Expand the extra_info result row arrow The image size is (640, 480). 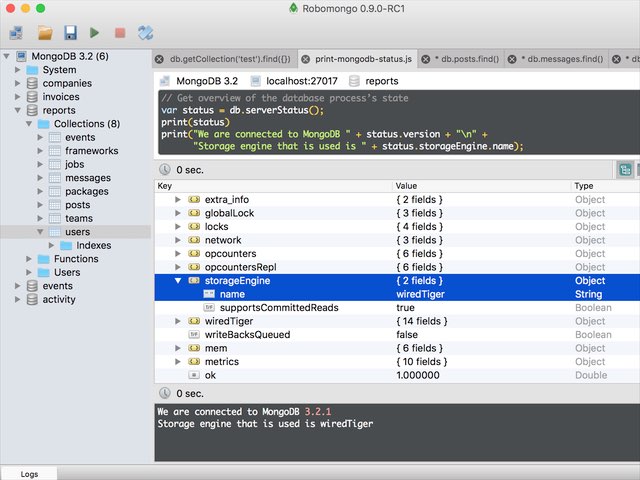tap(178, 200)
